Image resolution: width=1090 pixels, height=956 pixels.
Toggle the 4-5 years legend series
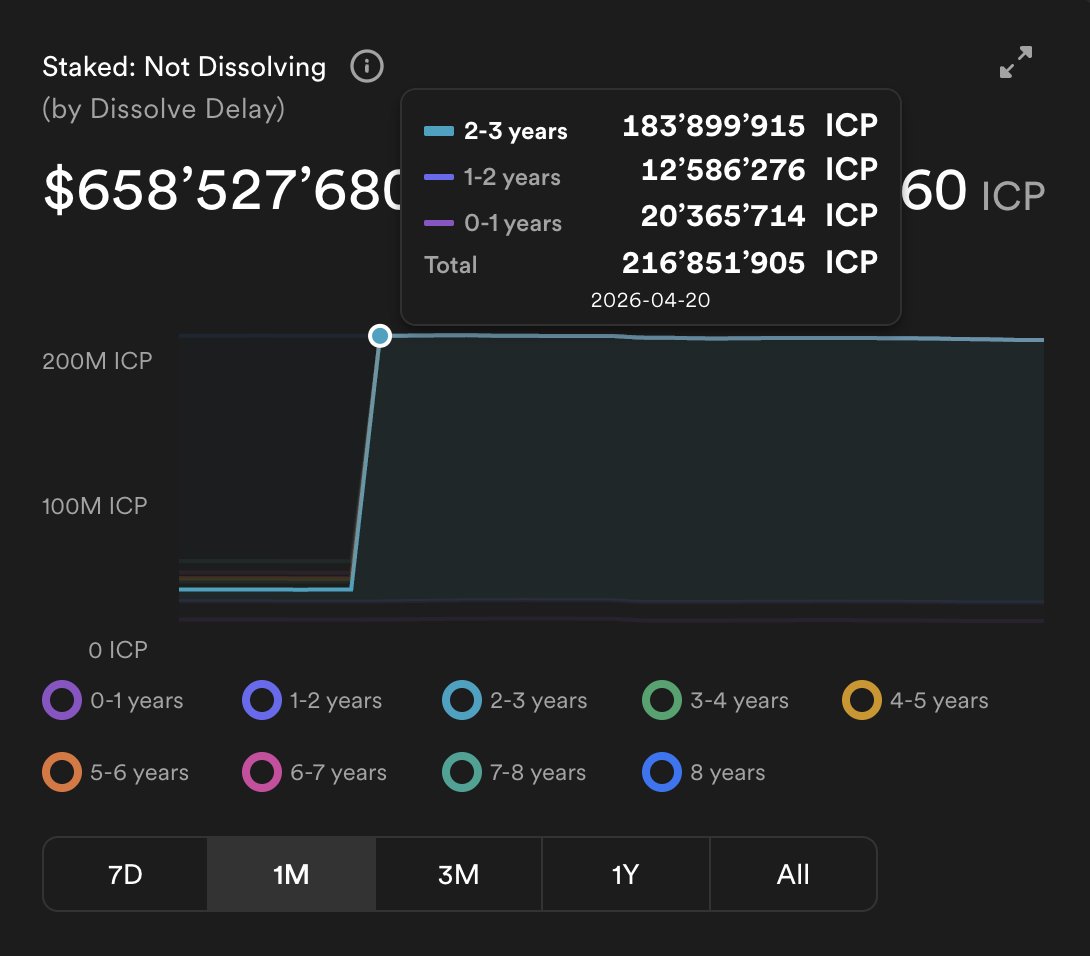(916, 700)
